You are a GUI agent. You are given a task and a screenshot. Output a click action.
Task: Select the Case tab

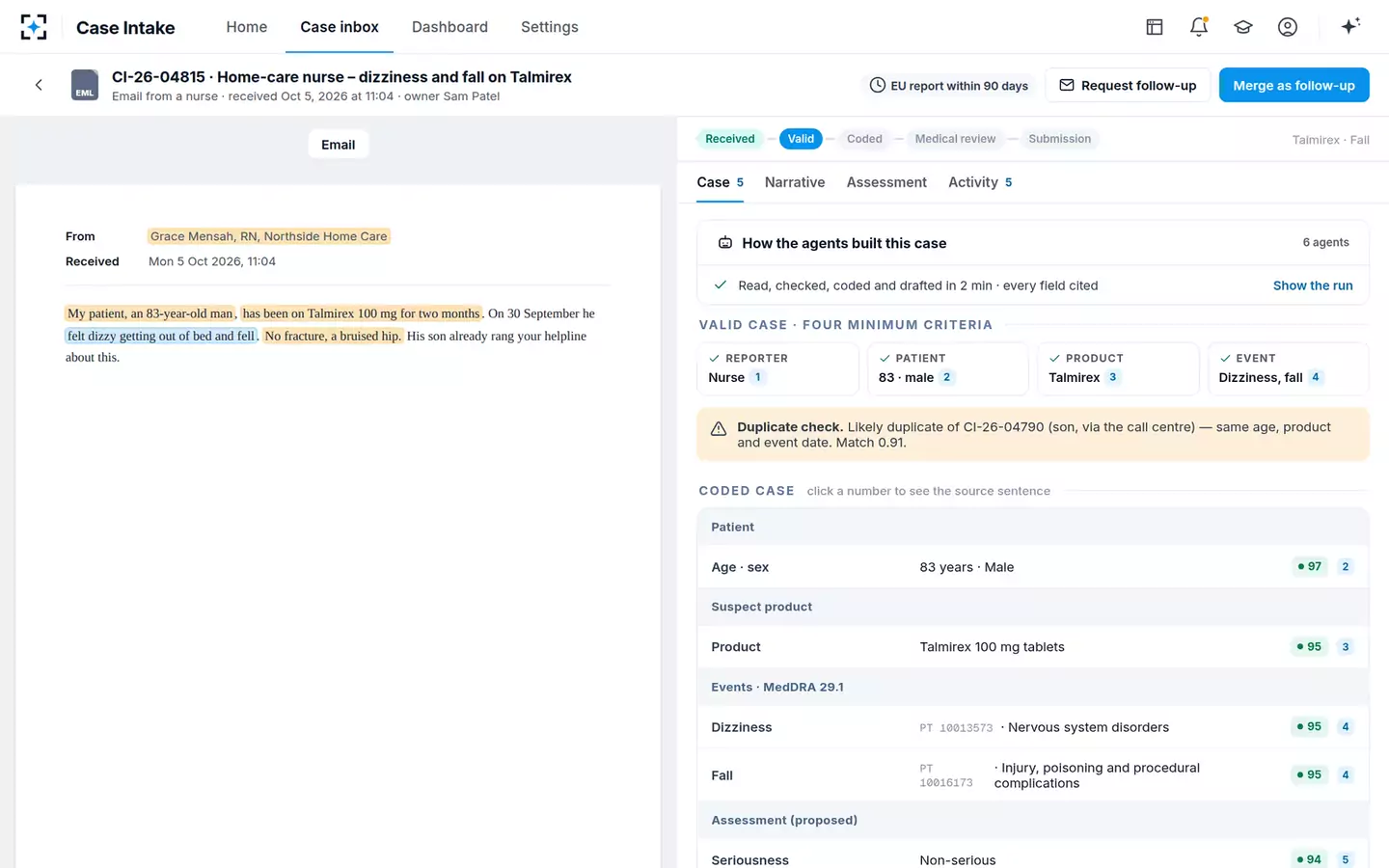pyautogui.click(x=720, y=182)
